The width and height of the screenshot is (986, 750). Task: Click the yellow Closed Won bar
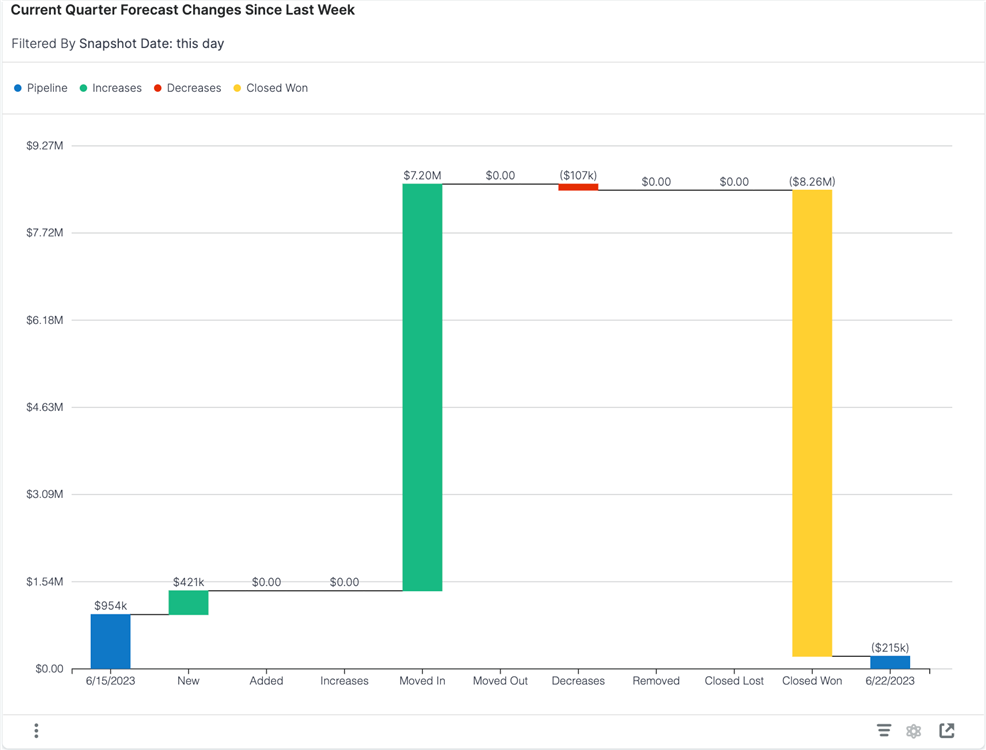tap(812, 422)
